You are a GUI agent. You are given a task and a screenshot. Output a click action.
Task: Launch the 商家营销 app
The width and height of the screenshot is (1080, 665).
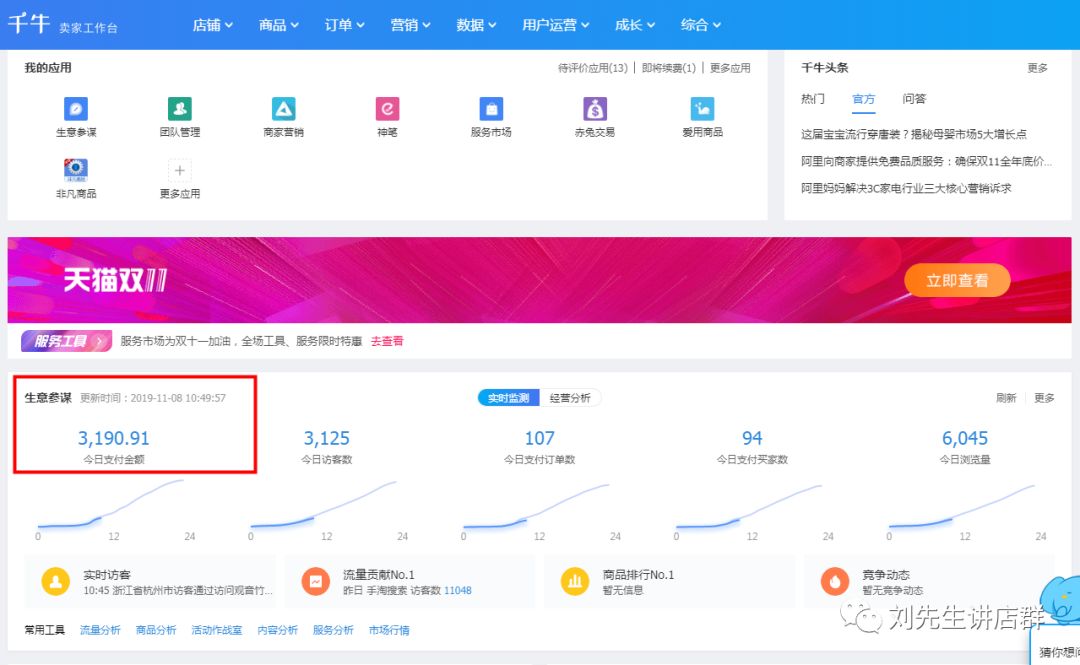(x=283, y=109)
